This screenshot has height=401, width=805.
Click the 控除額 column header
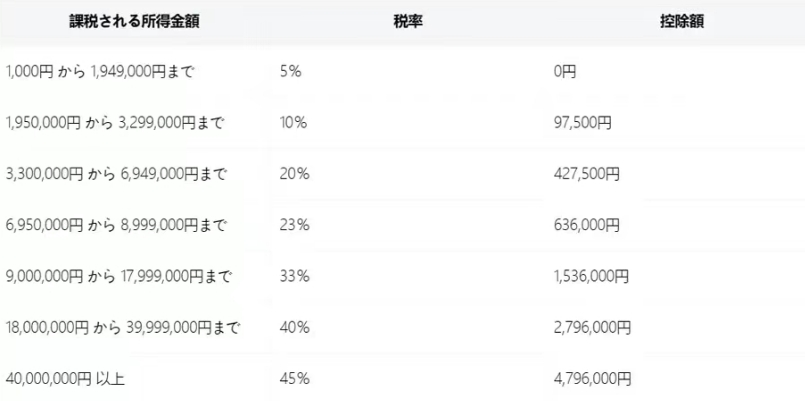[681, 22]
